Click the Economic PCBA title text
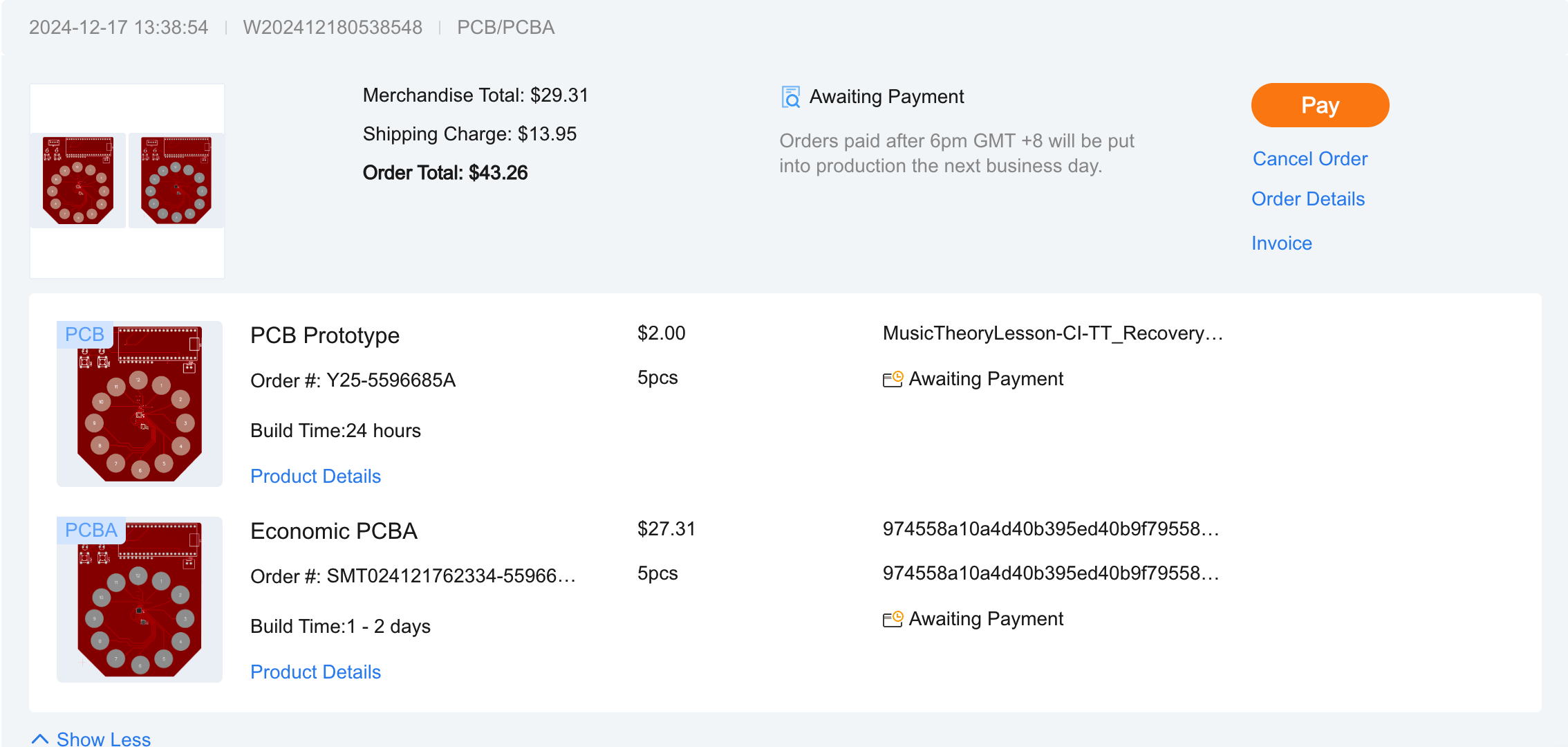Screen dimensions: 1568x747 click(x=333, y=531)
